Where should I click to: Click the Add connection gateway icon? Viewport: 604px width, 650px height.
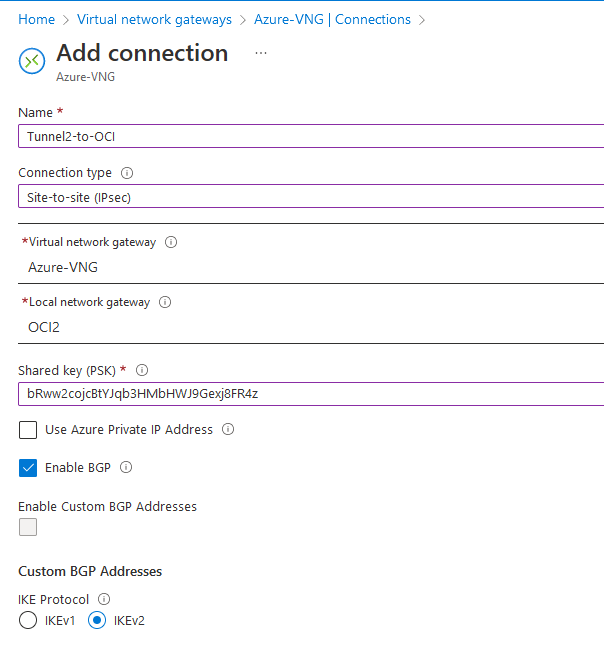pos(32,60)
